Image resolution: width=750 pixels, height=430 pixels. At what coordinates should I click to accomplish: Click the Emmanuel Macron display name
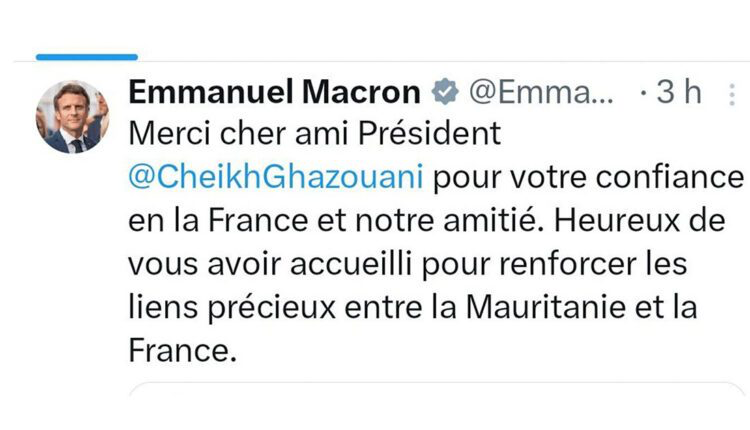[x=275, y=93]
